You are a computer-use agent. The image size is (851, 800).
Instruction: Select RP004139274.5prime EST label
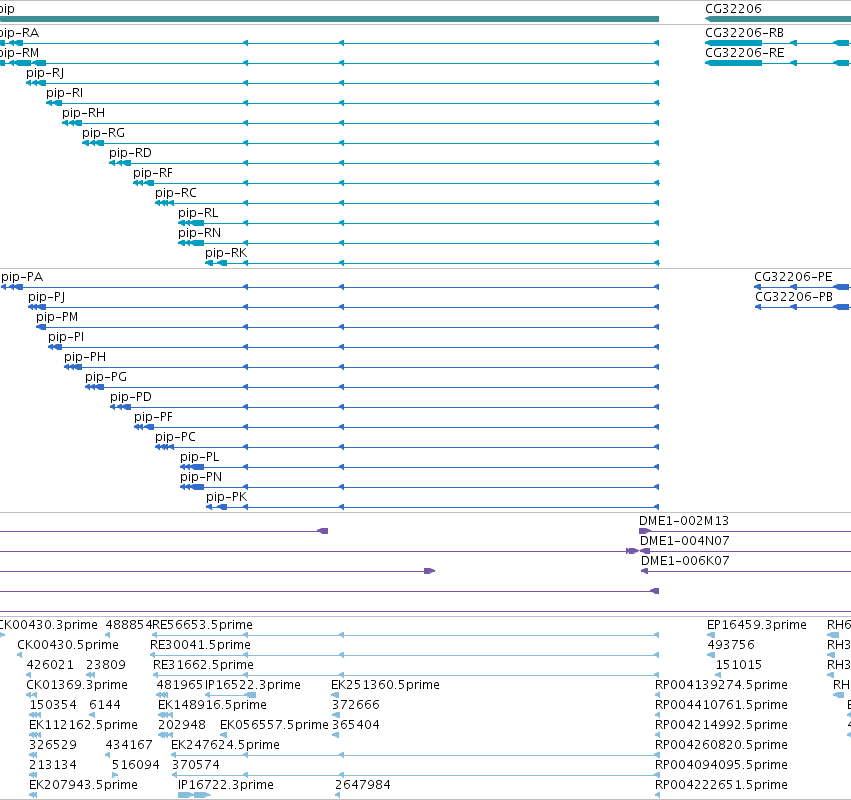[721, 685]
